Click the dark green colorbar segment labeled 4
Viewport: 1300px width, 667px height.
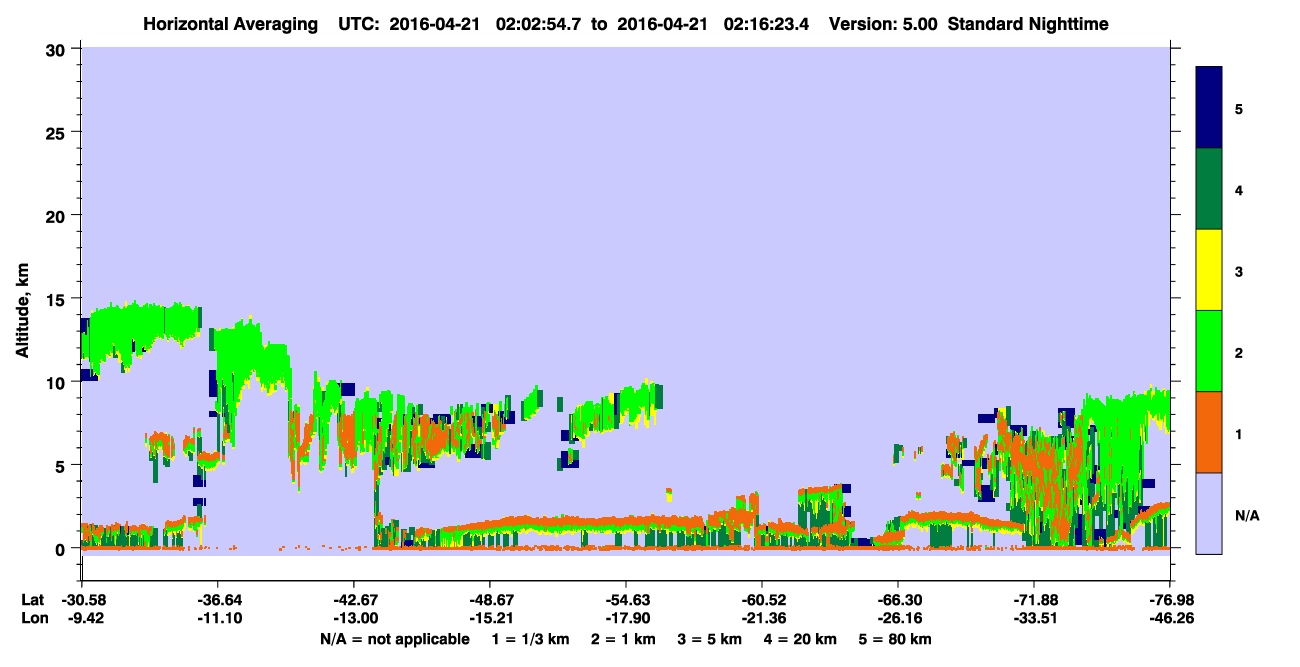1209,189
